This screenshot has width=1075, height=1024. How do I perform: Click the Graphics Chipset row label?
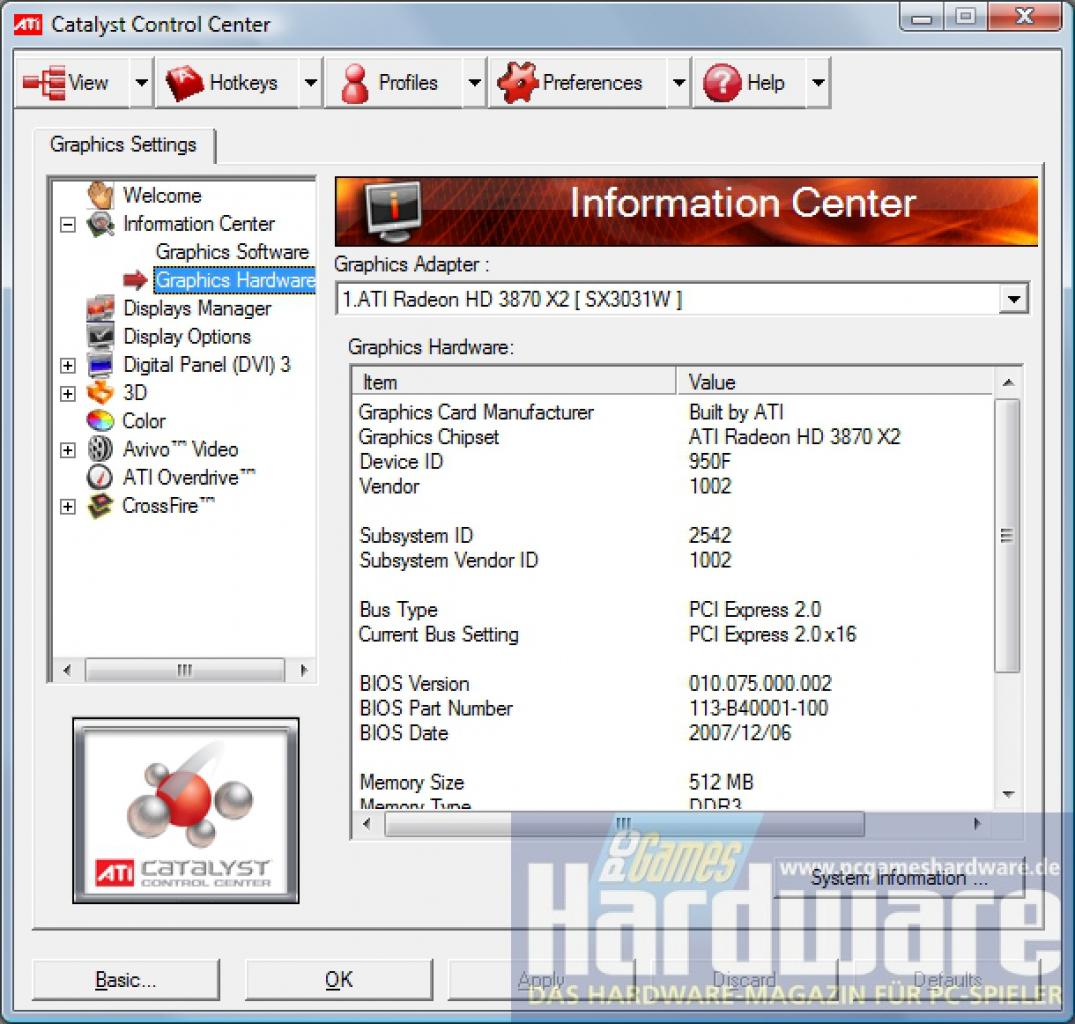[x=429, y=437]
